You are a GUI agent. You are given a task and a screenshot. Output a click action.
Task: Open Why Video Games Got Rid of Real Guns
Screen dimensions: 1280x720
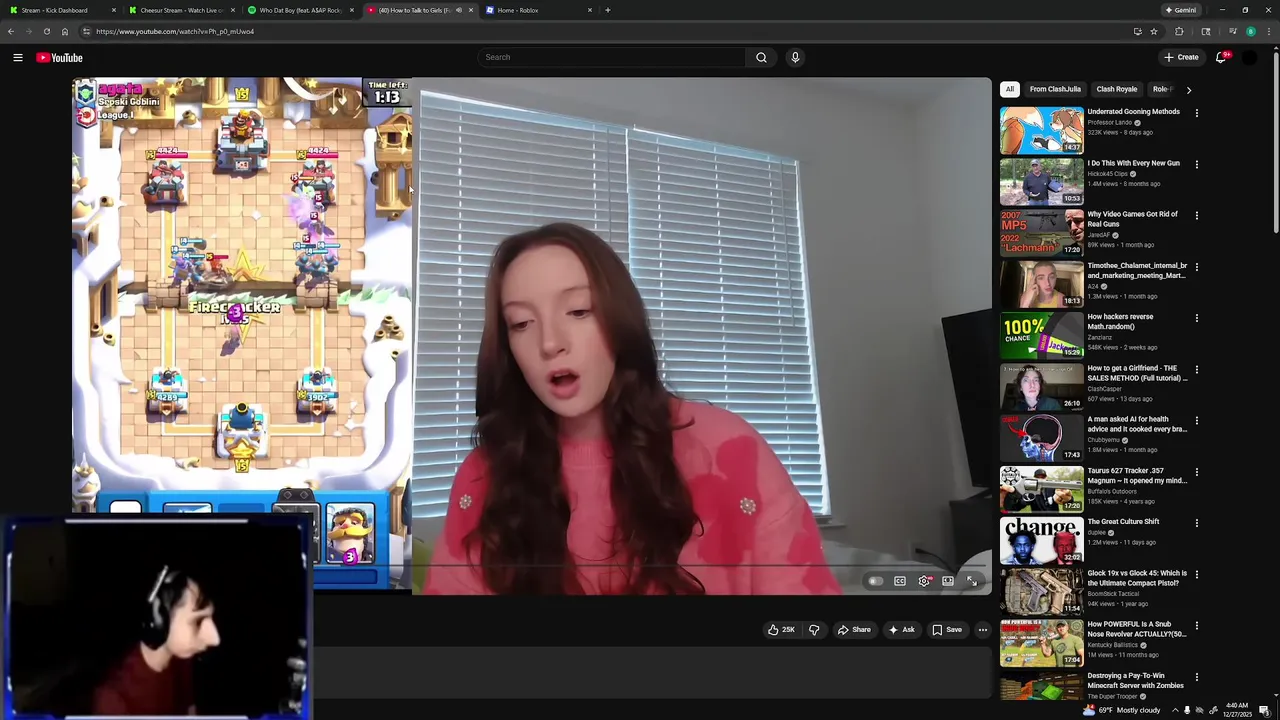[1041, 232]
